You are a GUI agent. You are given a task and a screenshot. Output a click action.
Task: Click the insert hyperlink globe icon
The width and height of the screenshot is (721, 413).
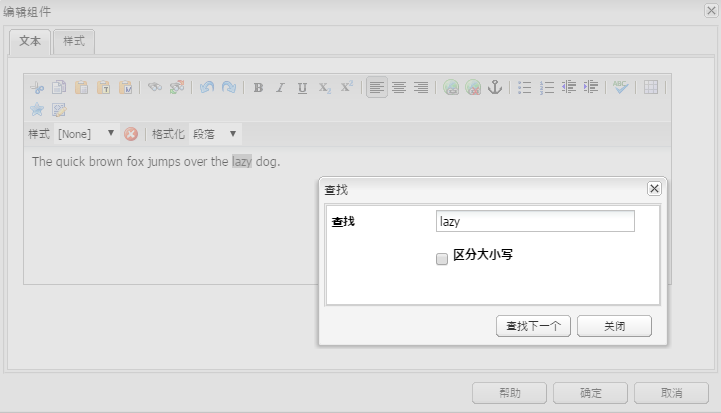tap(451, 87)
